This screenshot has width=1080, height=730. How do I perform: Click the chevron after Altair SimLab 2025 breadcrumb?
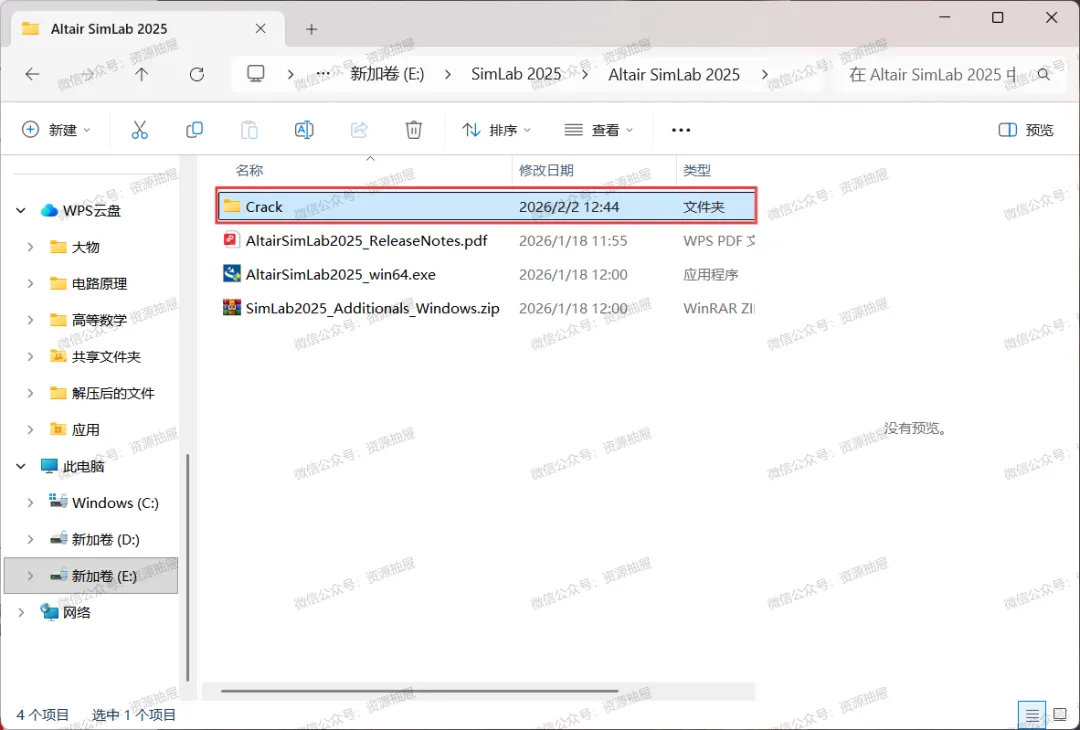[x=765, y=74]
